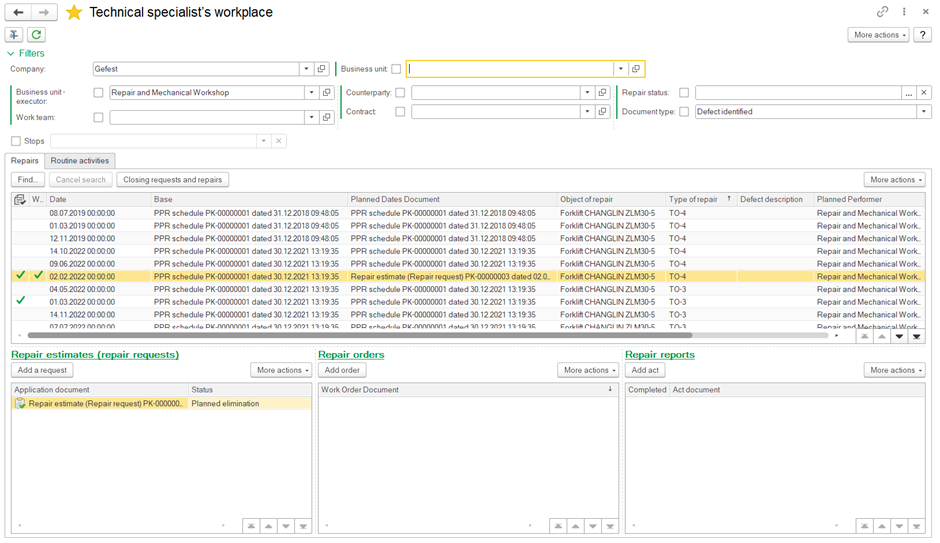Screen dimensions: 940x543
Task: Click the open icon beside Business unit field
Action: [636, 69]
